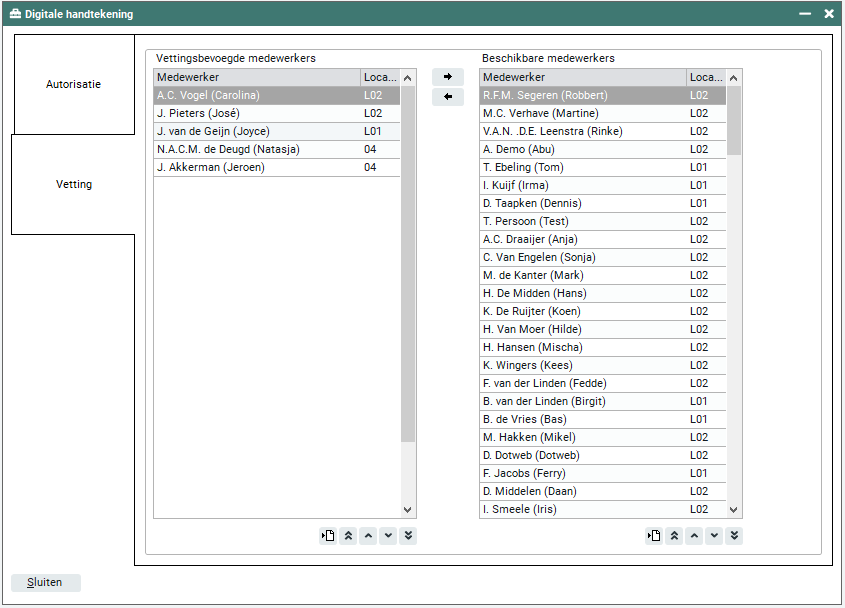Switch to the Vetting tab
Image resolution: width=845 pixels, height=608 pixels.
click(x=73, y=185)
